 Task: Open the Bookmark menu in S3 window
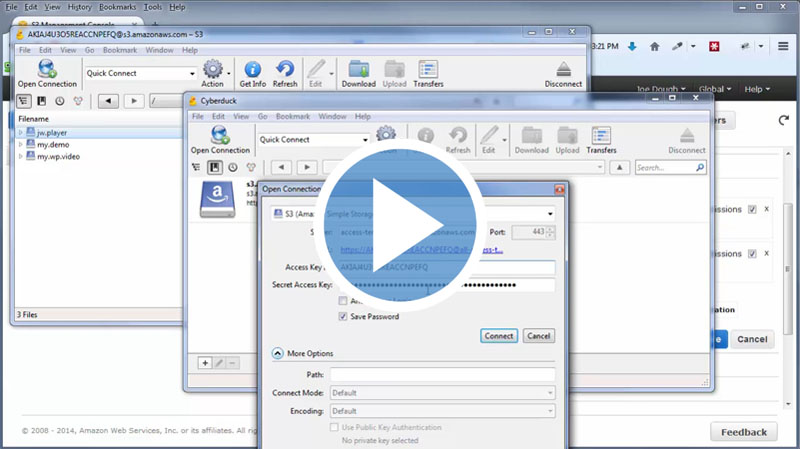pyautogui.click(x=118, y=49)
